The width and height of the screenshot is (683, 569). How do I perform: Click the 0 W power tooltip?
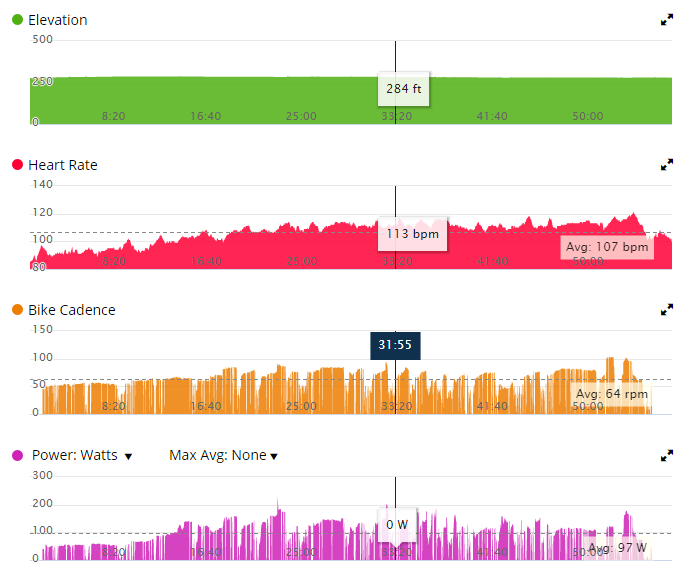pos(396,524)
